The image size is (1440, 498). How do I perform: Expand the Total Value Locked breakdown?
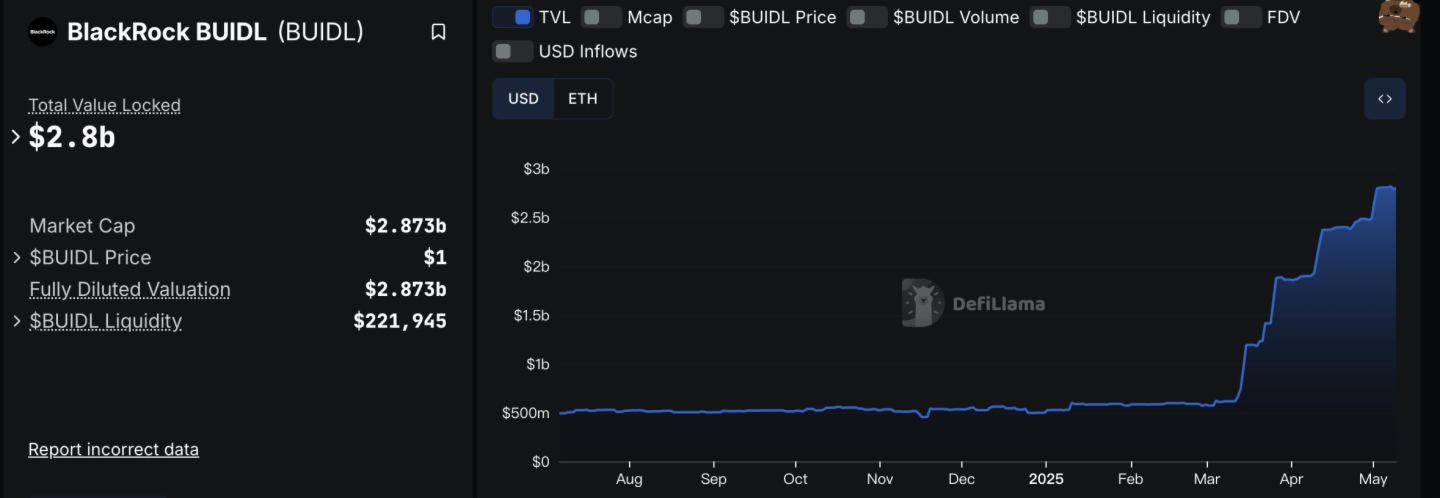click(15, 137)
